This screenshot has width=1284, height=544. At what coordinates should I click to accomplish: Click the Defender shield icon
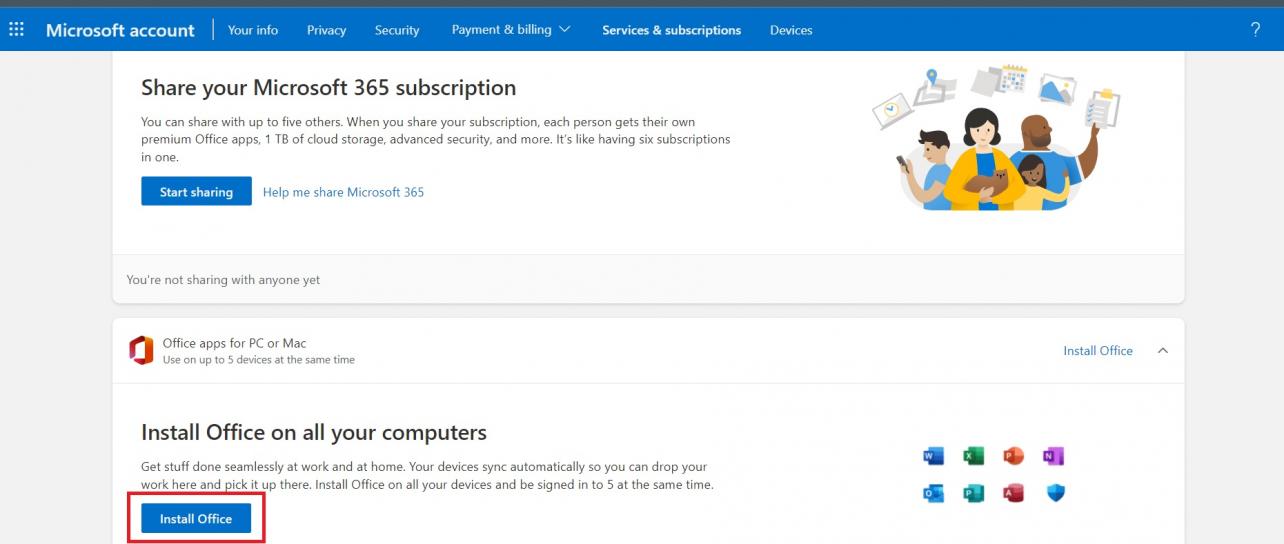(1054, 493)
